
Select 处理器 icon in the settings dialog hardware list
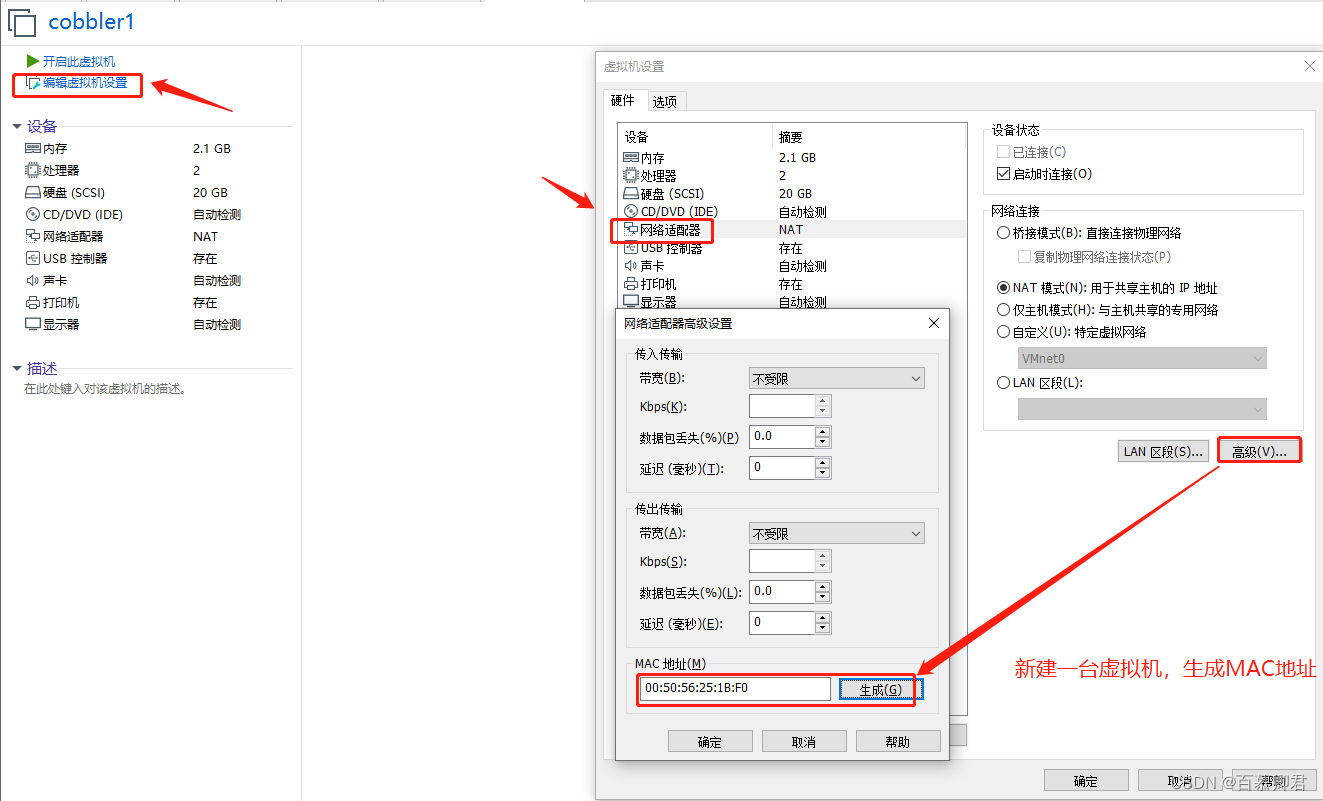[631, 175]
